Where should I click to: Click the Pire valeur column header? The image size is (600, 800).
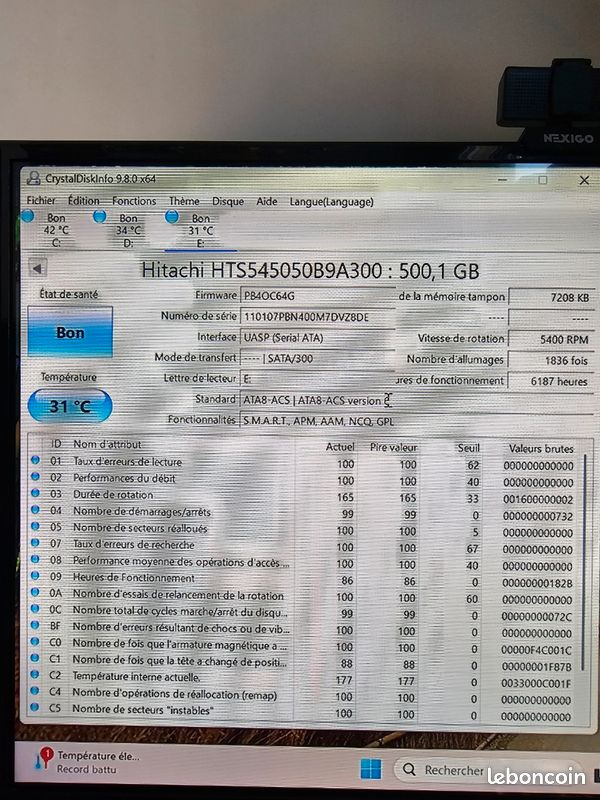click(x=393, y=447)
